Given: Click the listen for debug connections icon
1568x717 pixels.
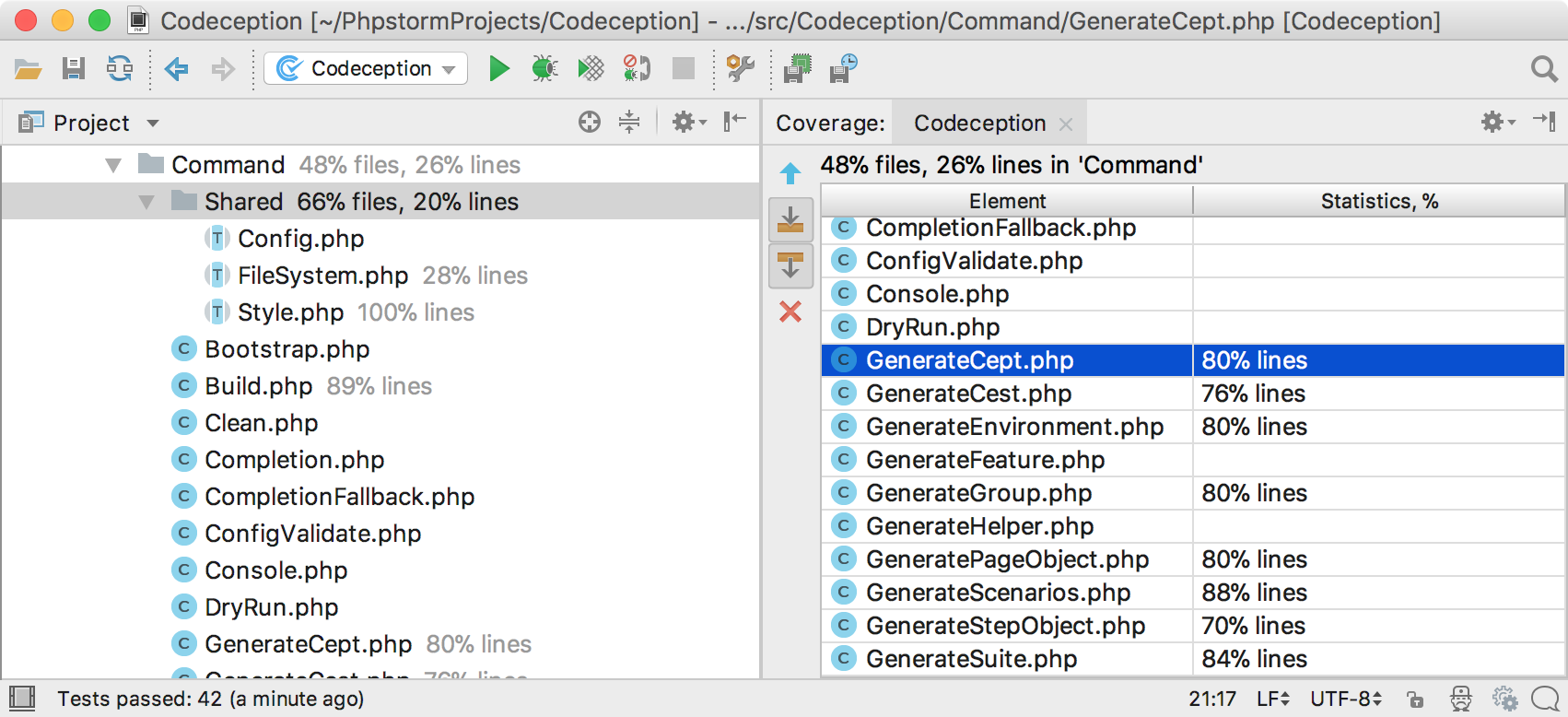Looking at the screenshot, I should pyautogui.click(x=637, y=68).
